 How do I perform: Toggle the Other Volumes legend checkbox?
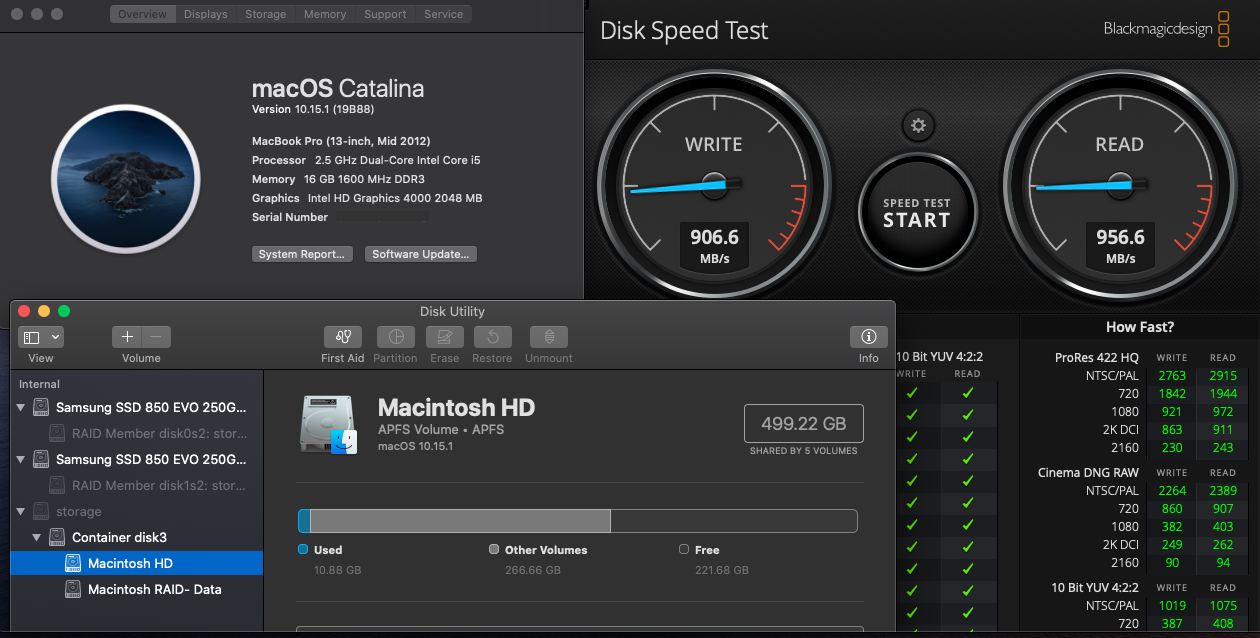click(494, 549)
